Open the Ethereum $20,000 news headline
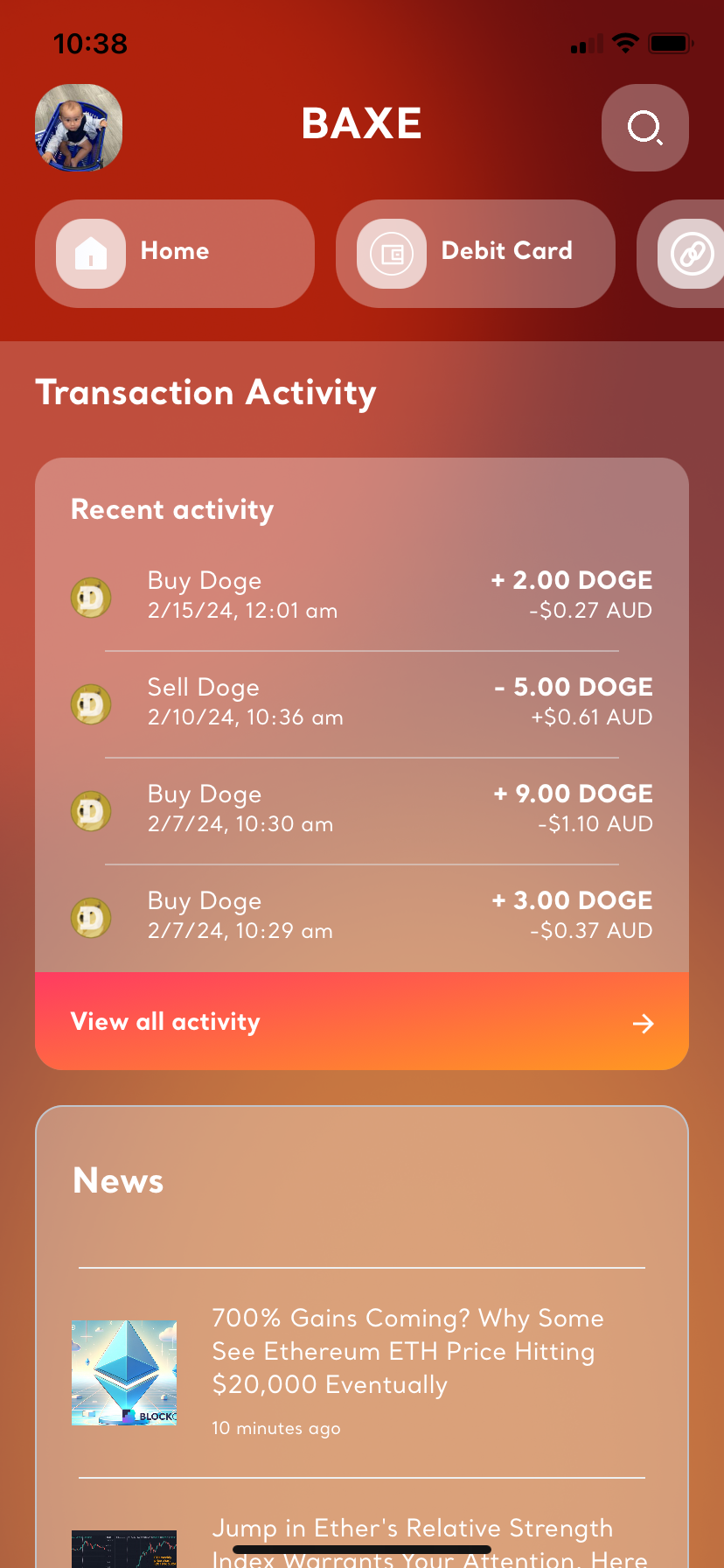The image size is (724, 1568). click(x=407, y=1351)
